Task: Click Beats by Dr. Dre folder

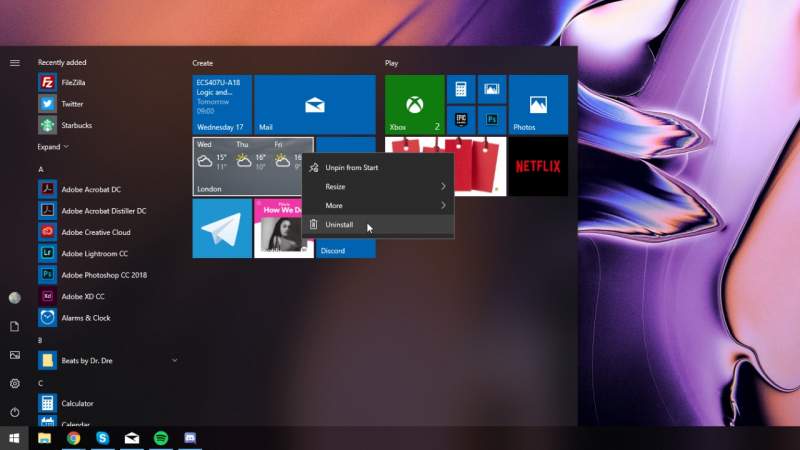Action: point(108,361)
